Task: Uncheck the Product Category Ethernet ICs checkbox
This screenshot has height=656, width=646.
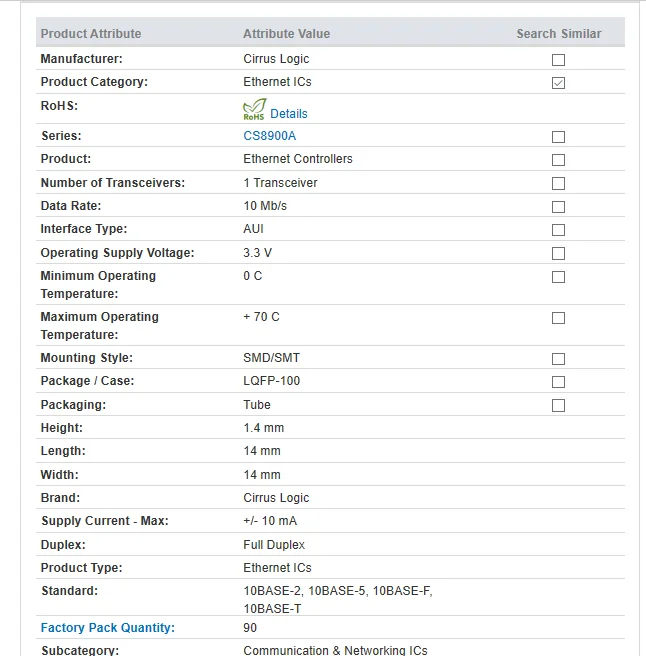Action: click(558, 83)
